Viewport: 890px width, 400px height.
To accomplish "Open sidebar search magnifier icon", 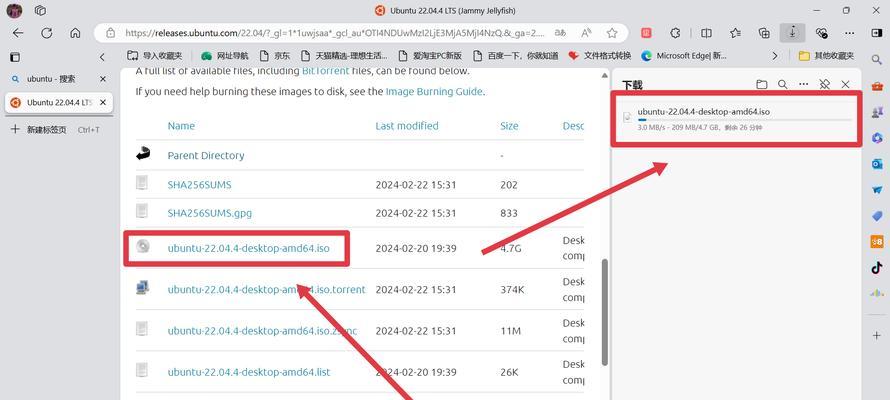I will tap(877, 59).
